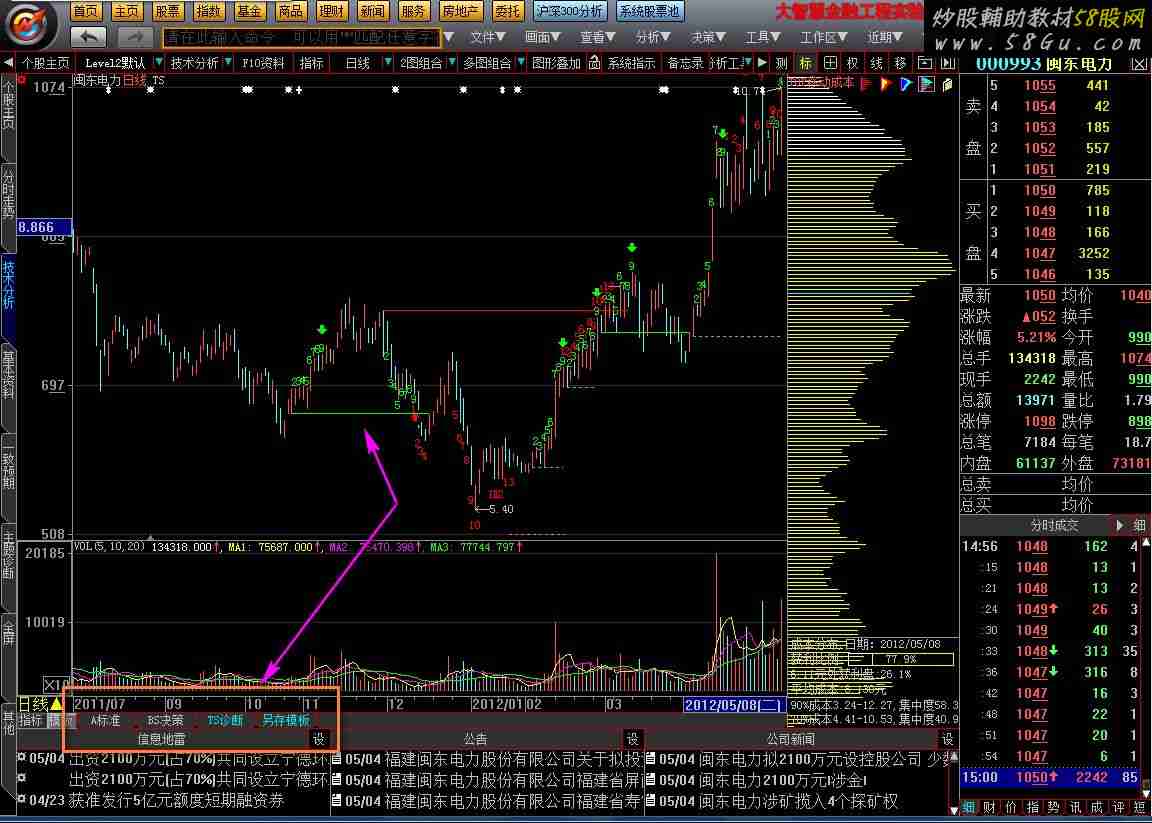Click the A标准 template option
The height and width of the screenshot is (823, 1152).
pos(105,720)
